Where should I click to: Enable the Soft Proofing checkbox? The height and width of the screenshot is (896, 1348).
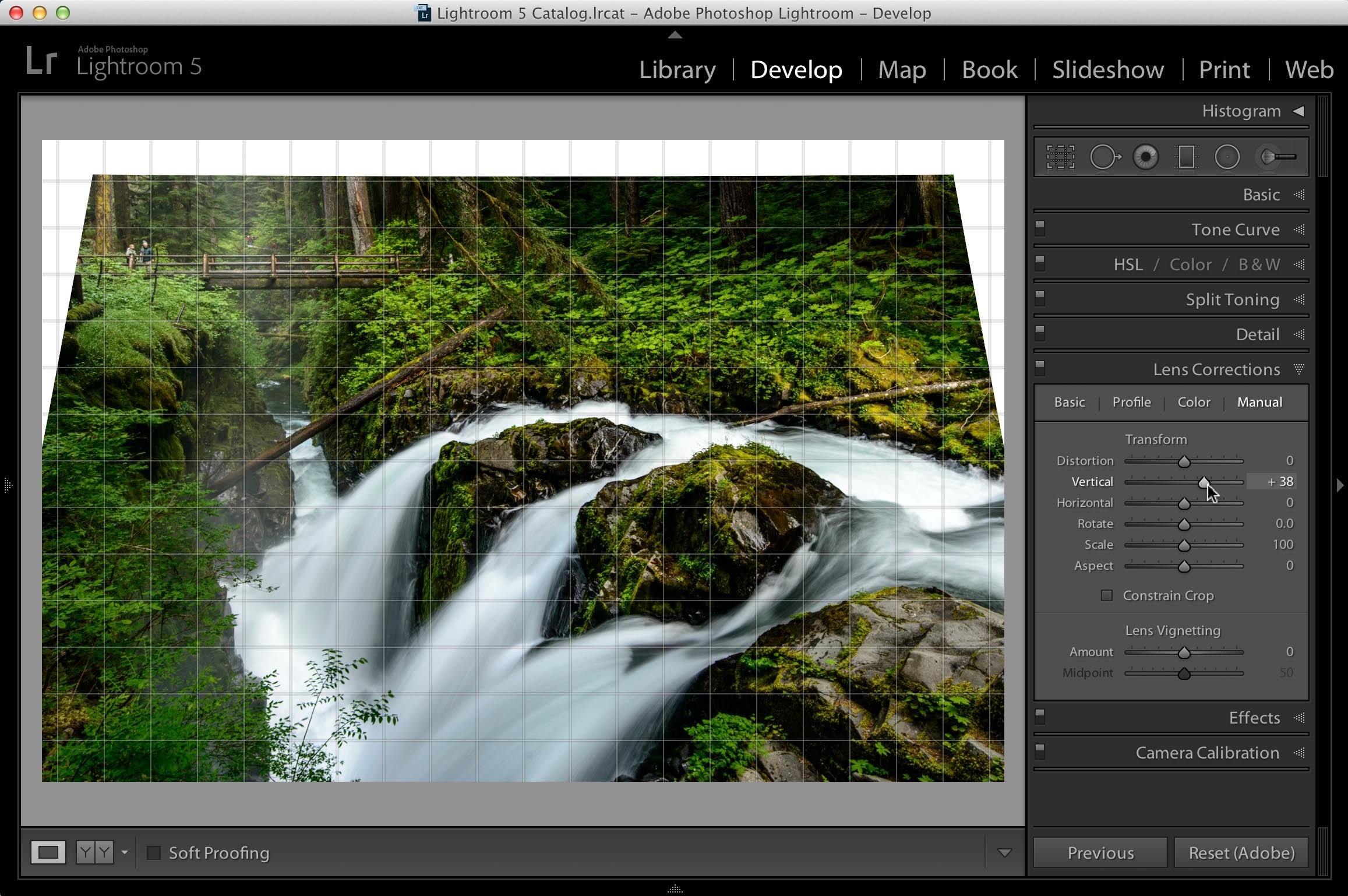tap(154, 853)
